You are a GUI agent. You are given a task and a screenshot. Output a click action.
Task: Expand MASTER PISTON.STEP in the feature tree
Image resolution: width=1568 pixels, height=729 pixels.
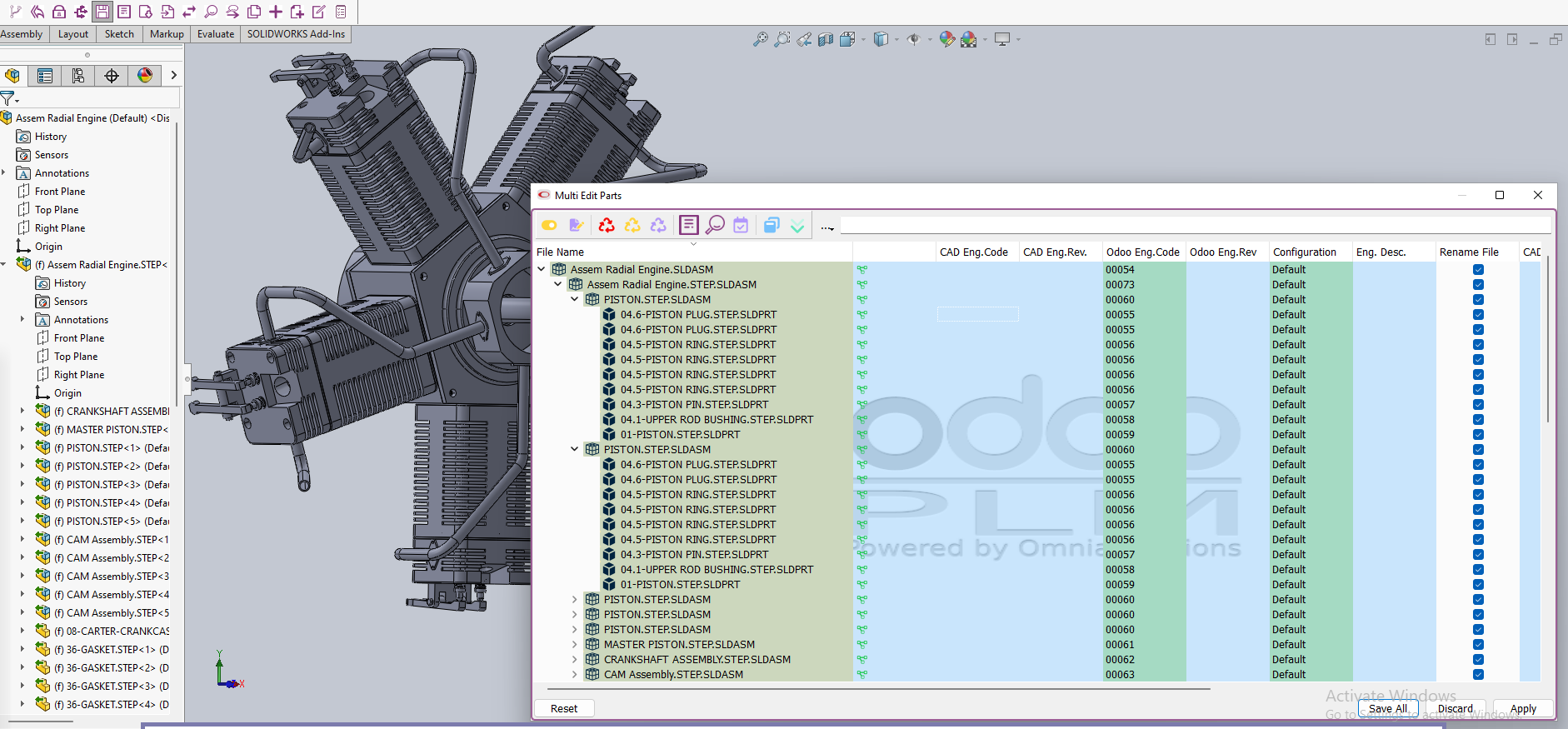pos(22,429)
